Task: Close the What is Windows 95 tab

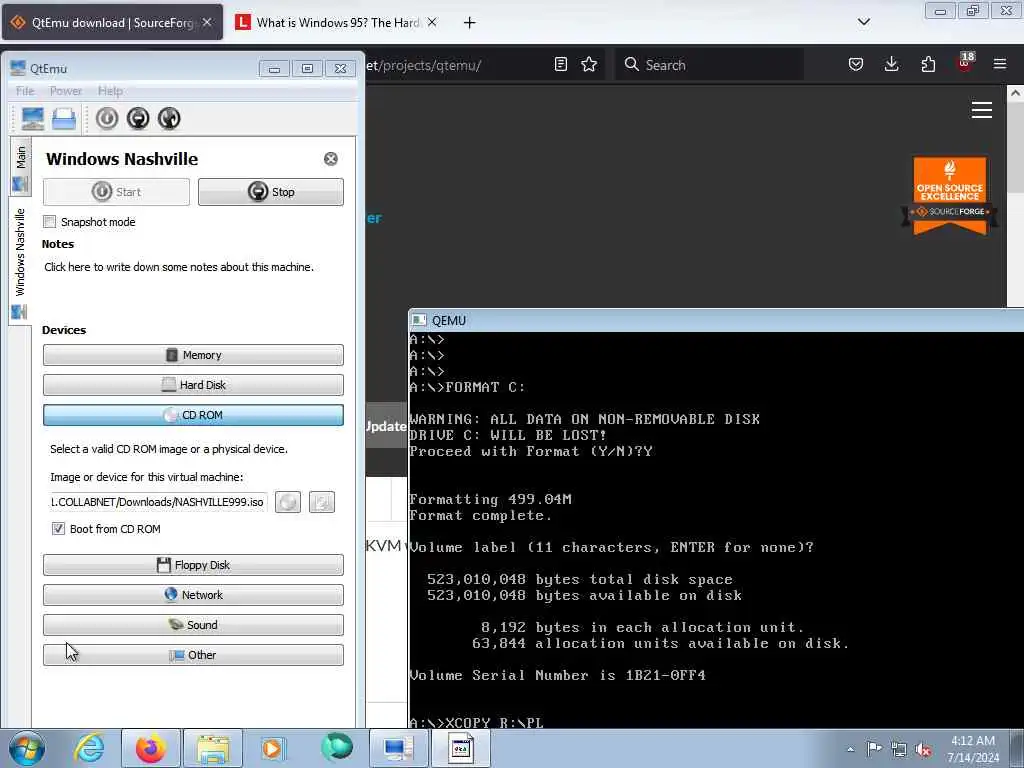Action: coord(432,22)
